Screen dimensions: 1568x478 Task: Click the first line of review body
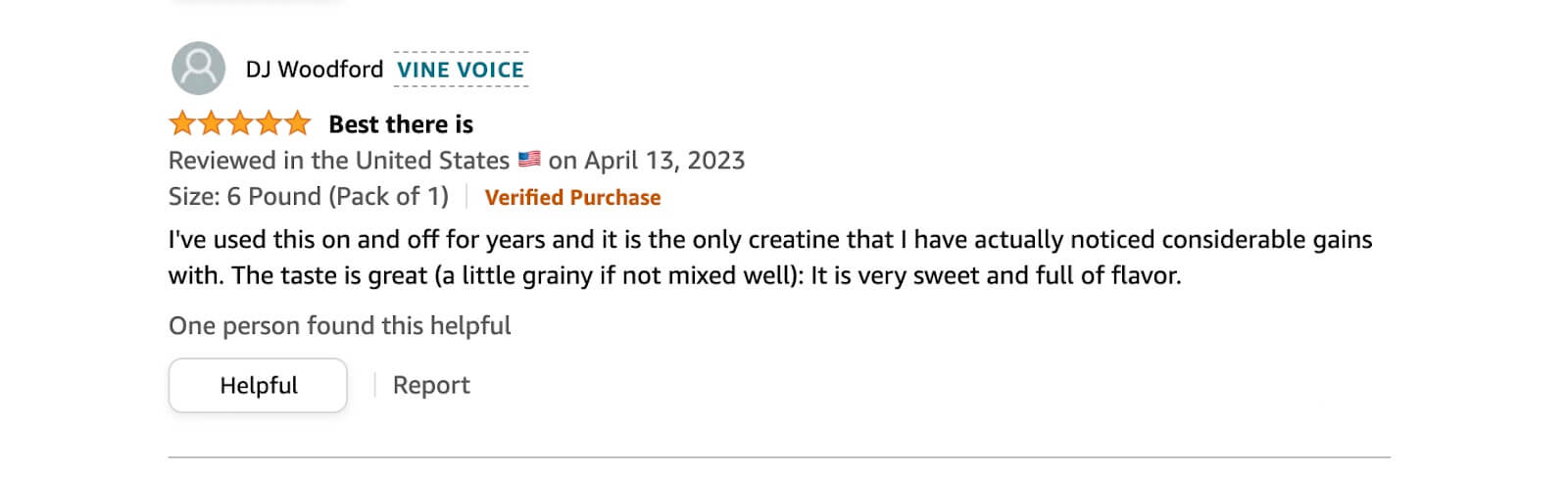[770, 240]
